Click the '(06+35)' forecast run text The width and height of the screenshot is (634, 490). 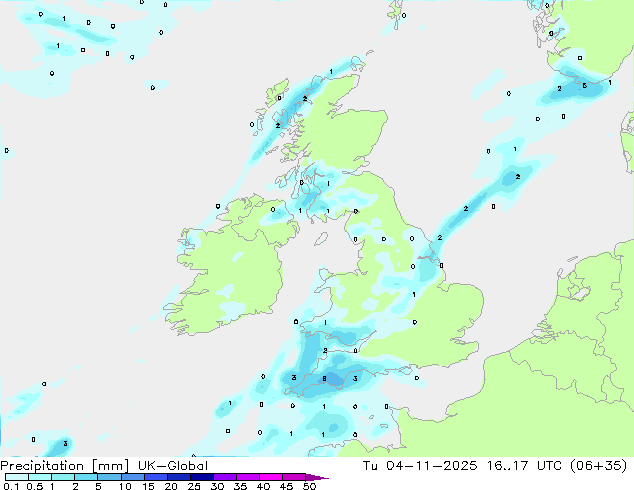tap(598, 466)
